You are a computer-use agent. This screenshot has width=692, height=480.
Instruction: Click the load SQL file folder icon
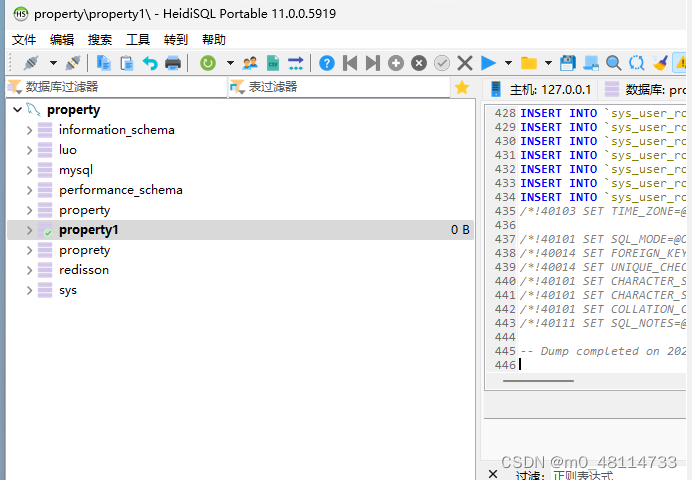coord(529,63)
